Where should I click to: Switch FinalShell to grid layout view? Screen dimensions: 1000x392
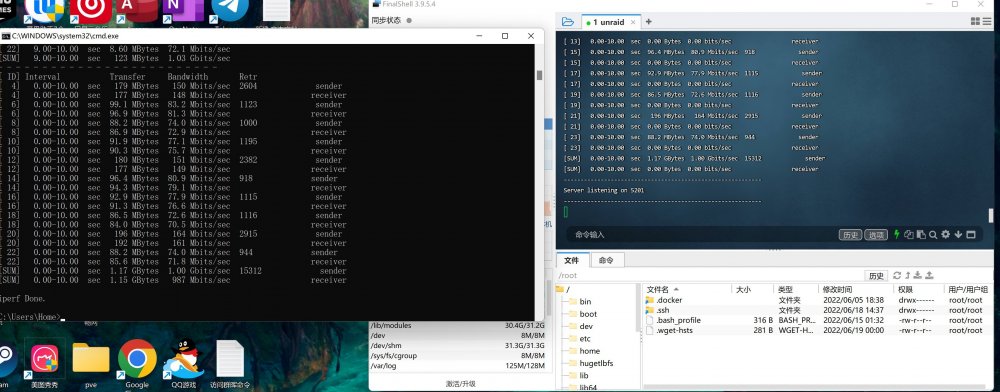(x=976, y=22)
